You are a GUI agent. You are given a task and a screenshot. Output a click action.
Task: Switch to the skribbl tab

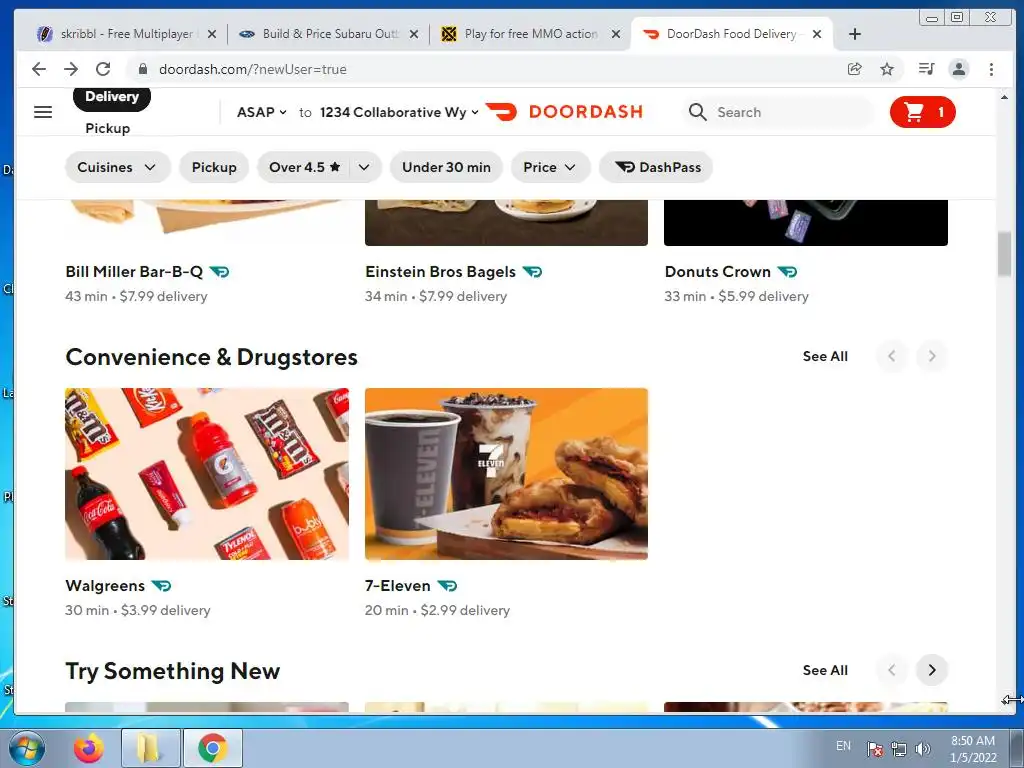click(126, 34)
